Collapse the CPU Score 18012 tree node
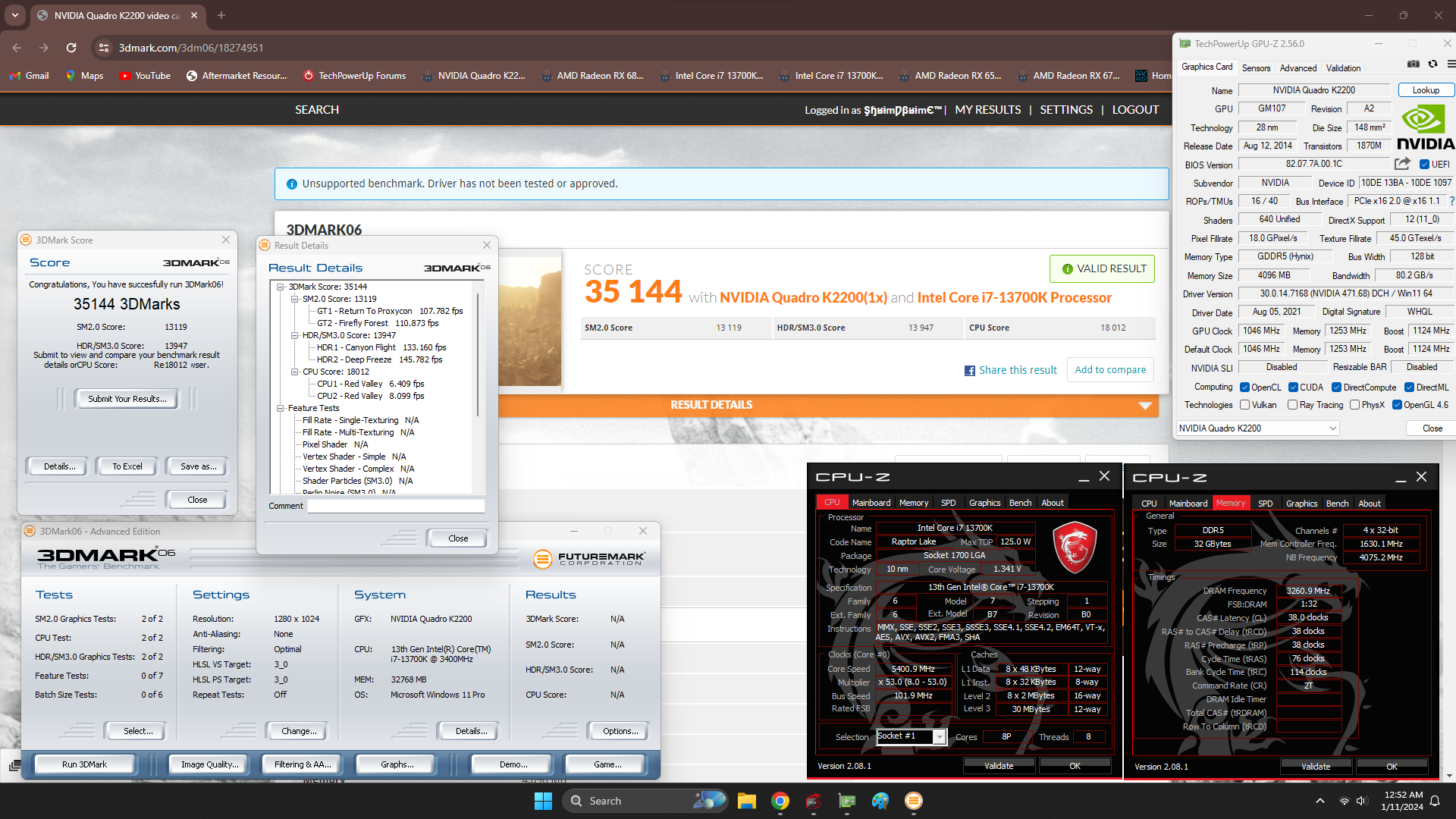Image resolution: width=1456 pixels, height=819 pixels. (295, 372)
